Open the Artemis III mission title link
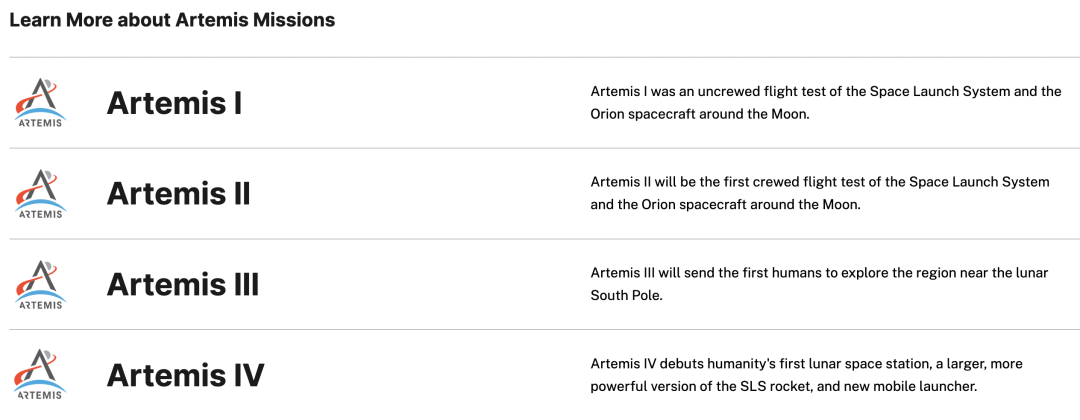The image size is (1080, 420). pyautogui.click(x=182, y=284)
